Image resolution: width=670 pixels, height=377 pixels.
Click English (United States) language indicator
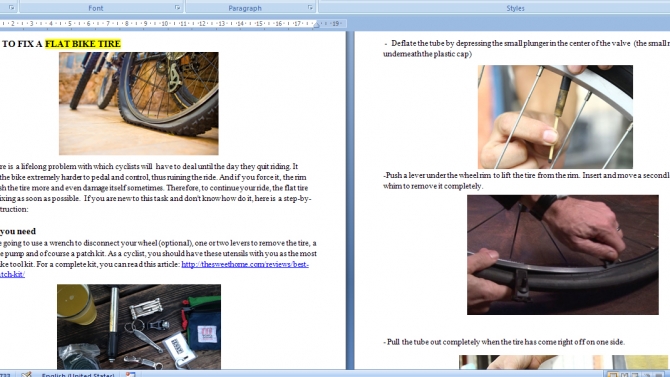(x=78, y=375)
